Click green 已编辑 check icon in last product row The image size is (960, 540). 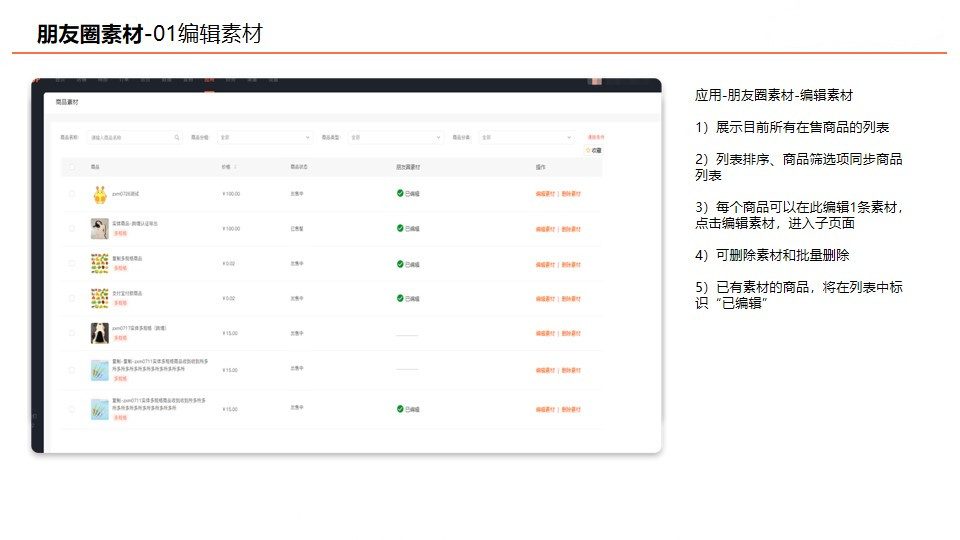click(x=400, y=409)
